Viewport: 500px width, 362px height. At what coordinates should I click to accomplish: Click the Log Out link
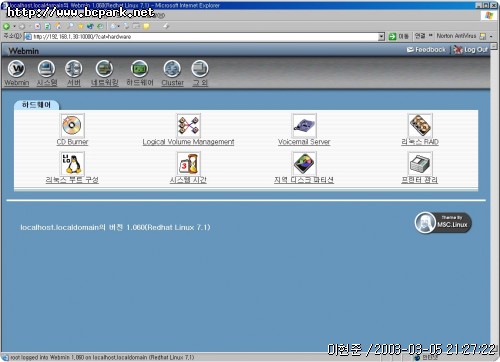tap(471, 50)
